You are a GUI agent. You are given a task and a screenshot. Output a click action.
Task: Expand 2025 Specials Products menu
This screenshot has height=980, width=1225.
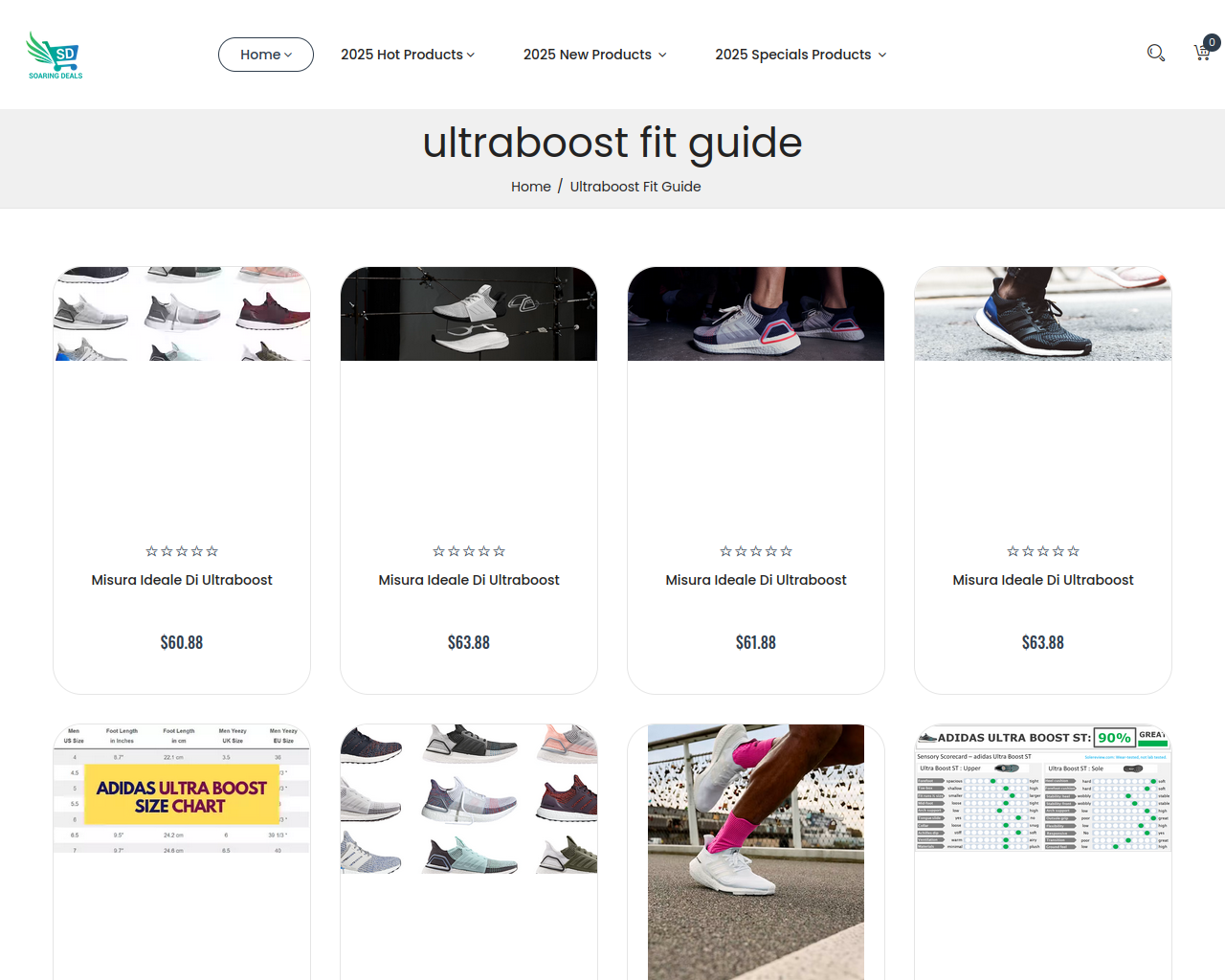point(801,55)
